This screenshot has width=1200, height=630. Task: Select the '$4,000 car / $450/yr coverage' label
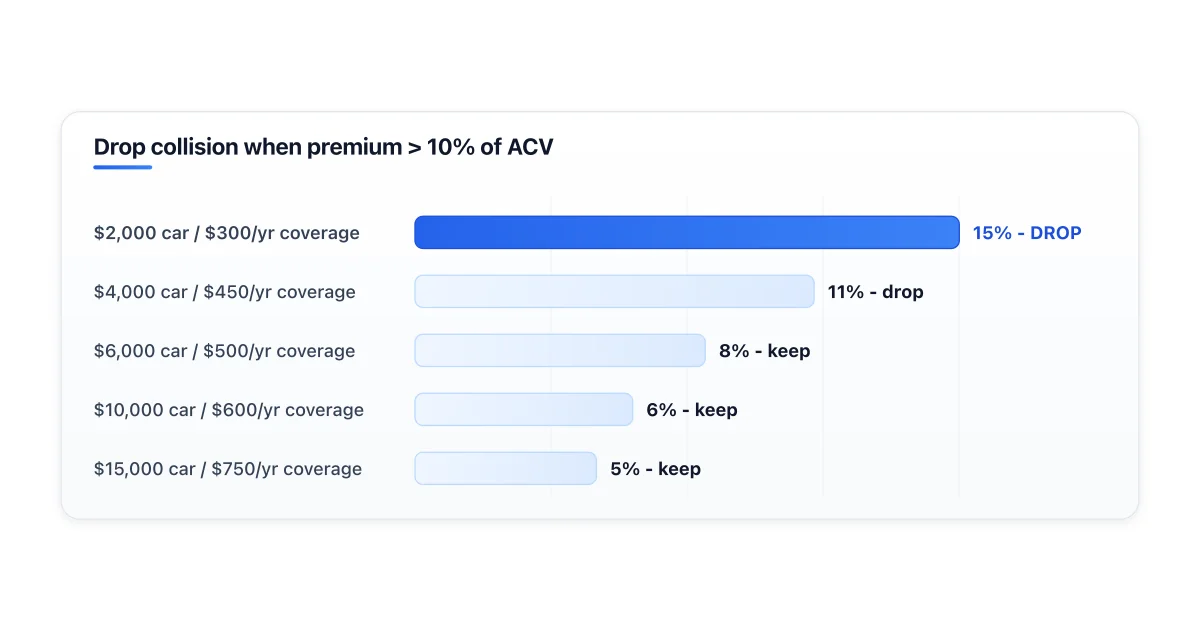[x=225, y=292]
